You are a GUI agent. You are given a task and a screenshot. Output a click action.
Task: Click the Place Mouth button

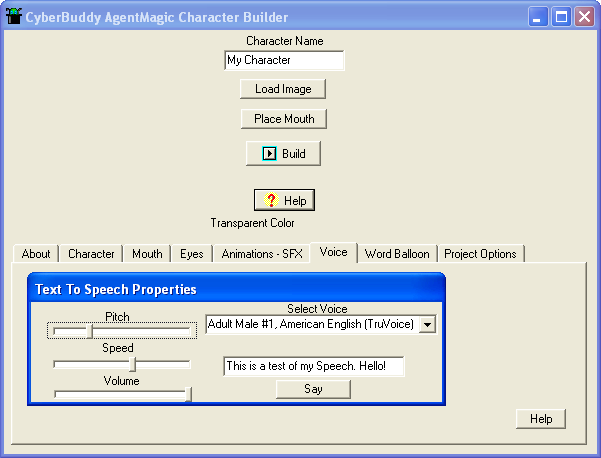[x=284, y=119]
